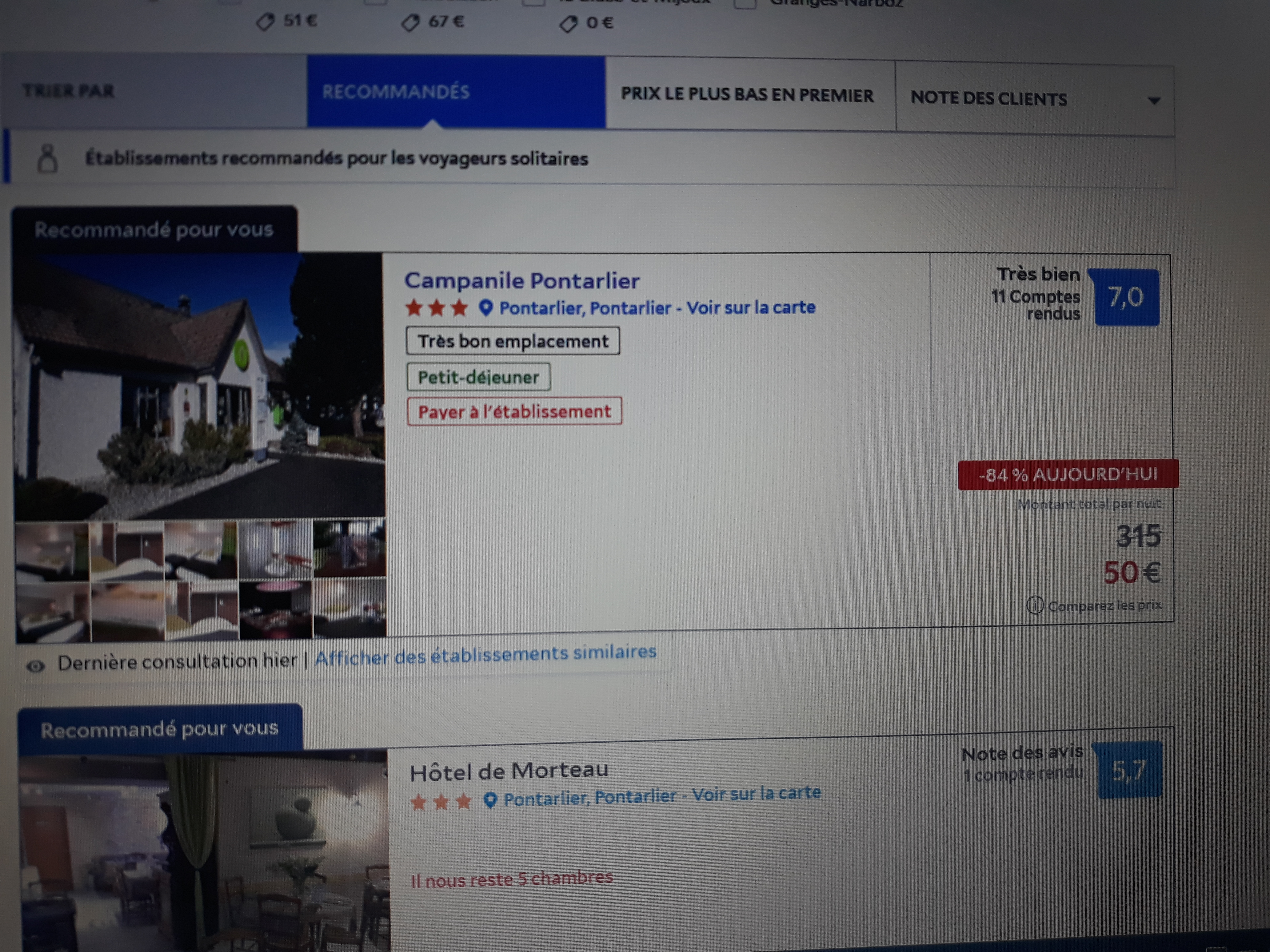
Task: Open the Hôtel de Morteau listing title
Action: tap(509, 771)
